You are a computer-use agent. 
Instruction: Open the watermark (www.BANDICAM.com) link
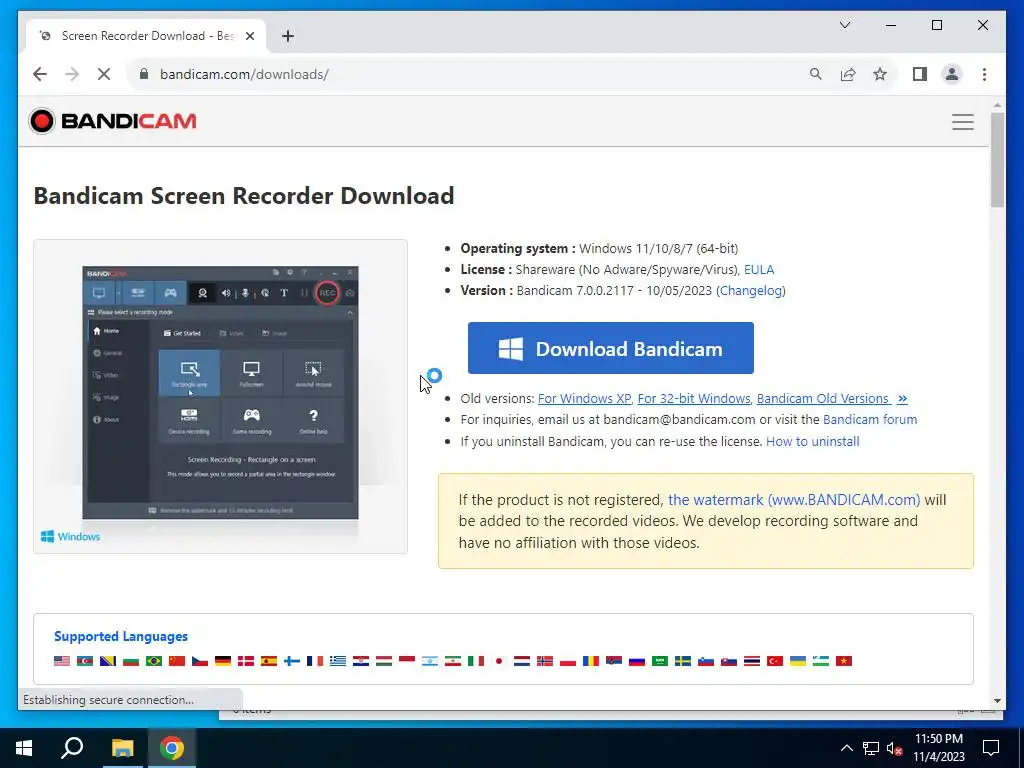(x=793, y=500)
